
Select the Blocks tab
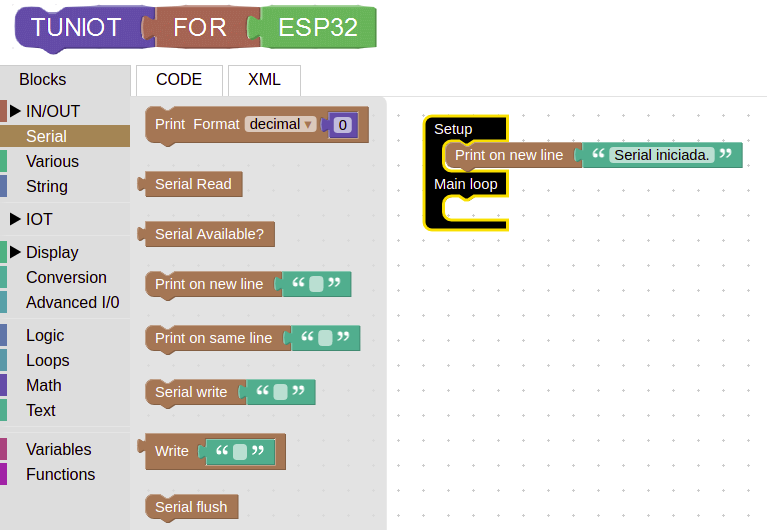click(43, 80)
